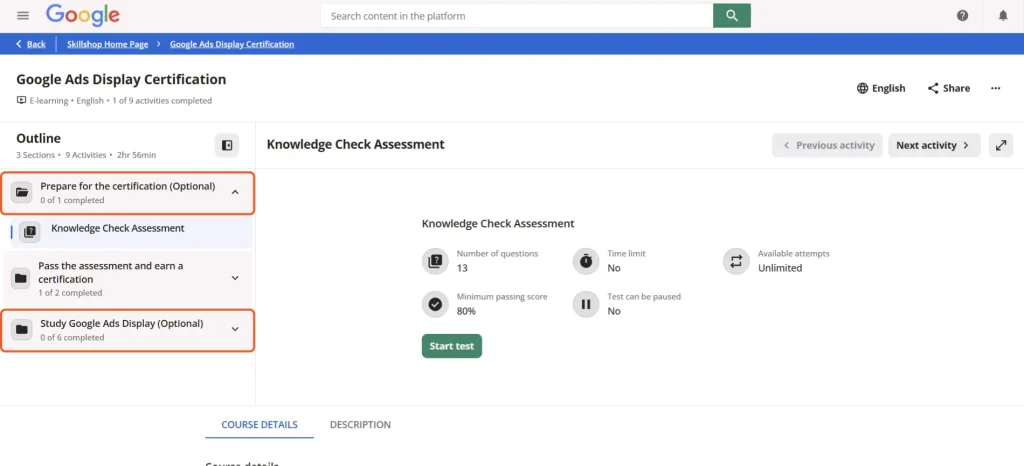This screenshot has height=466, width=1024.
Task: Click the share icon
Action: 933,88
